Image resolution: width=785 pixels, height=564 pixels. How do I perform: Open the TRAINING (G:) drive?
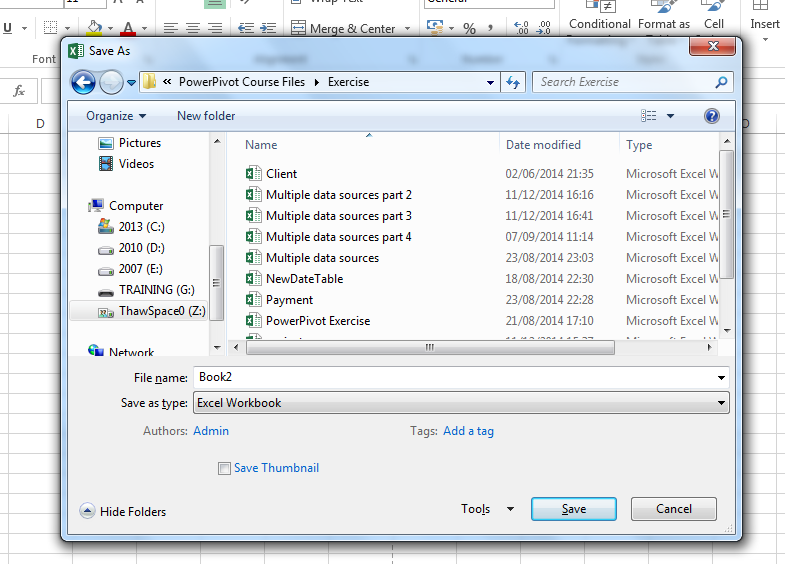pos(146,290)
